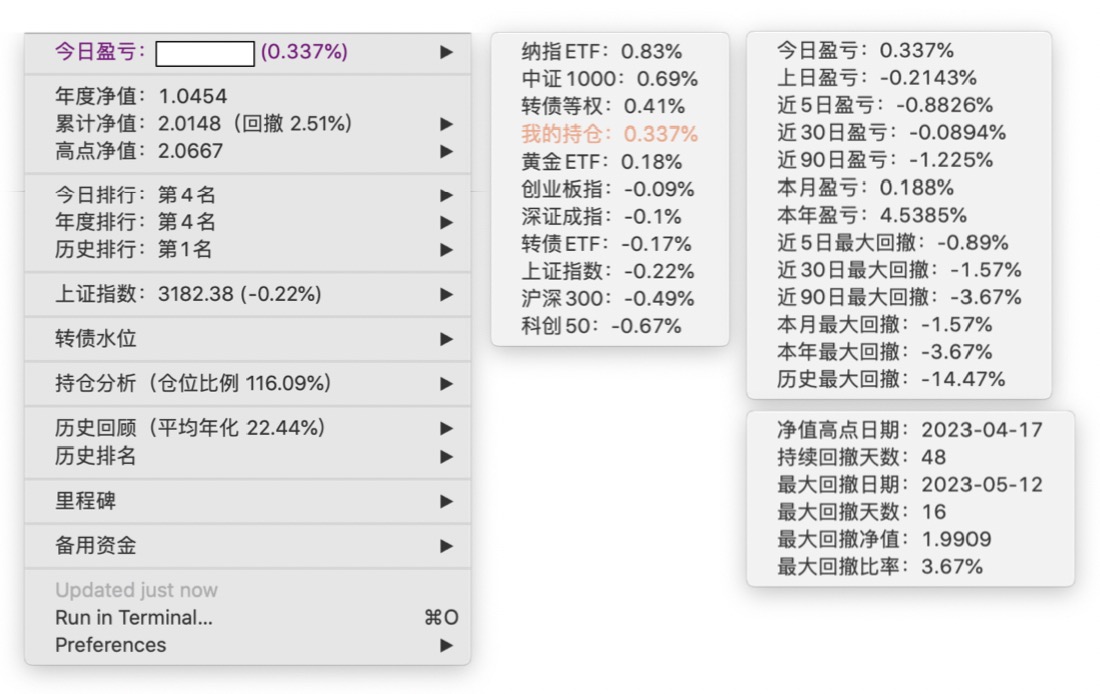The width and height of the screenshot is (1100, 694).
Task: Open the 今日排行 menu entry
Action: (135, 195)
